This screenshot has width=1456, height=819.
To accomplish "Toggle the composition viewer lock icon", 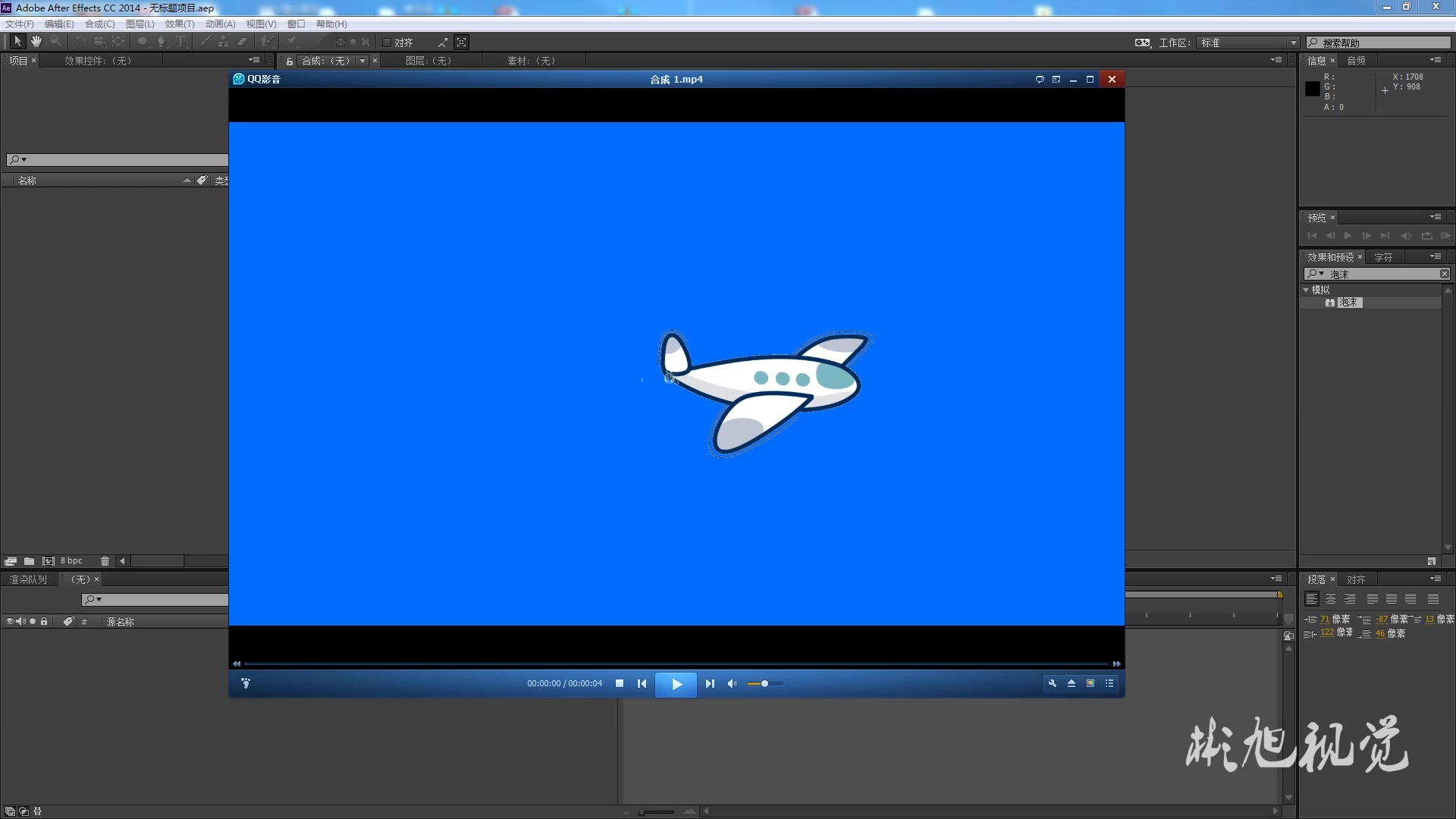I will [289, 61].
